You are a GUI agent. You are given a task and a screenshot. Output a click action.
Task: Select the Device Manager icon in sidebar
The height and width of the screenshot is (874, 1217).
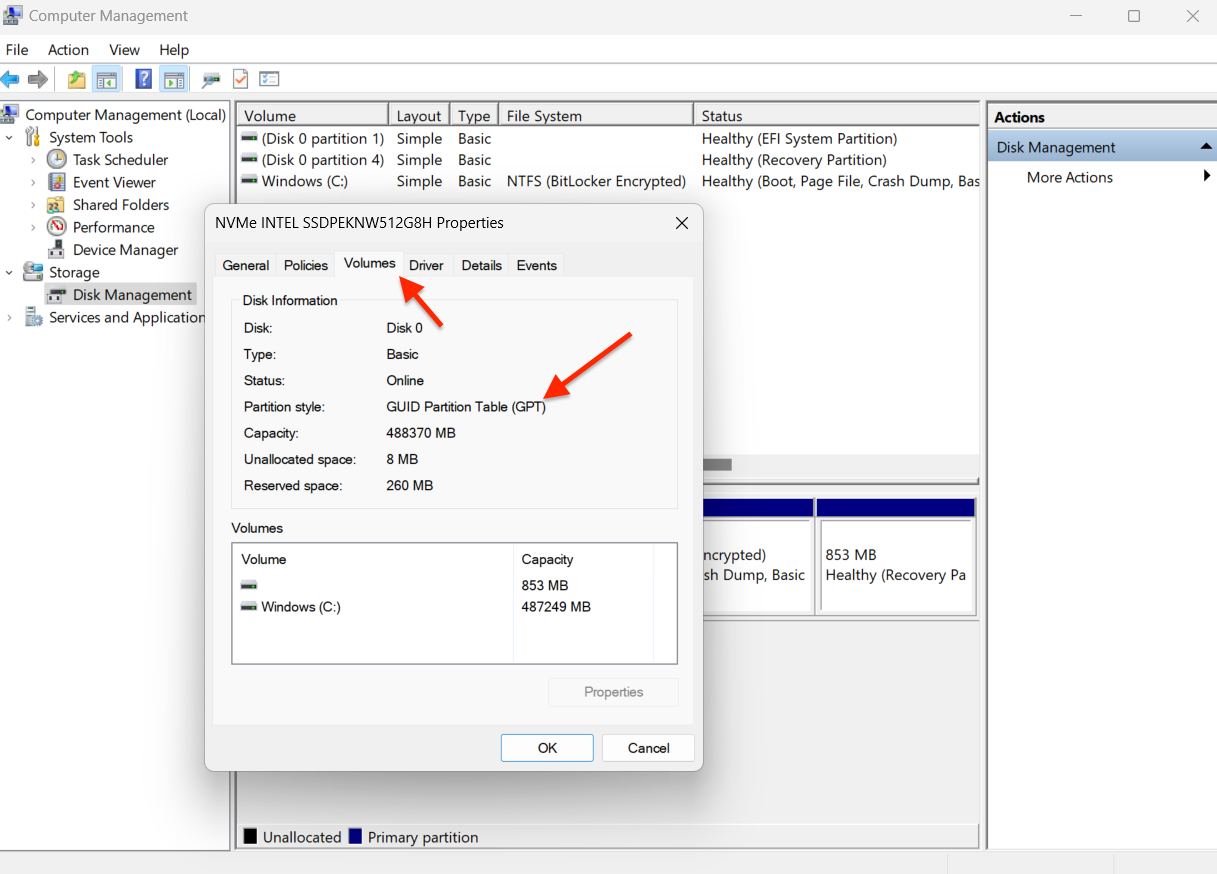(55, 249)
